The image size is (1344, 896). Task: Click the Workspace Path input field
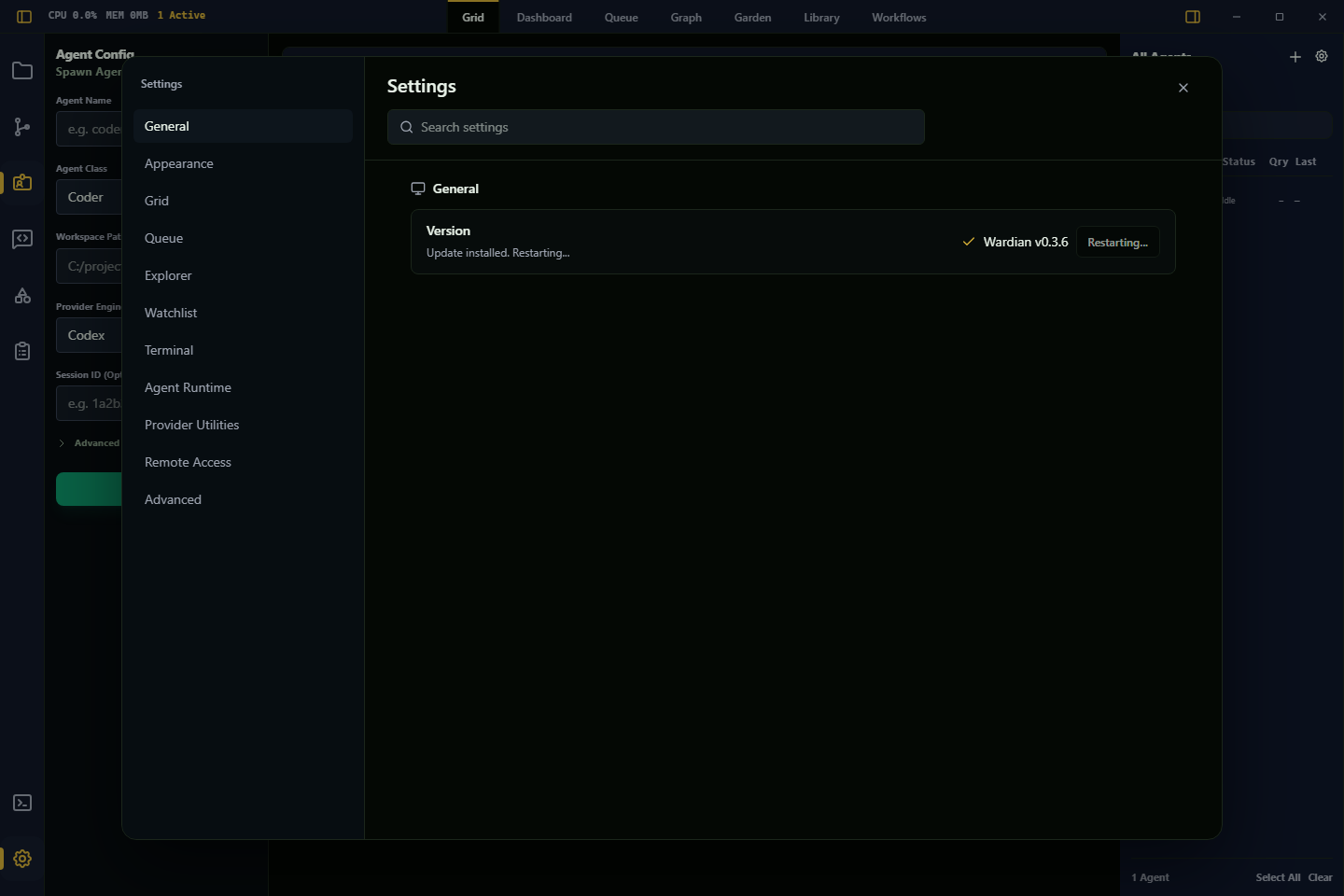(x=89, y=266)
